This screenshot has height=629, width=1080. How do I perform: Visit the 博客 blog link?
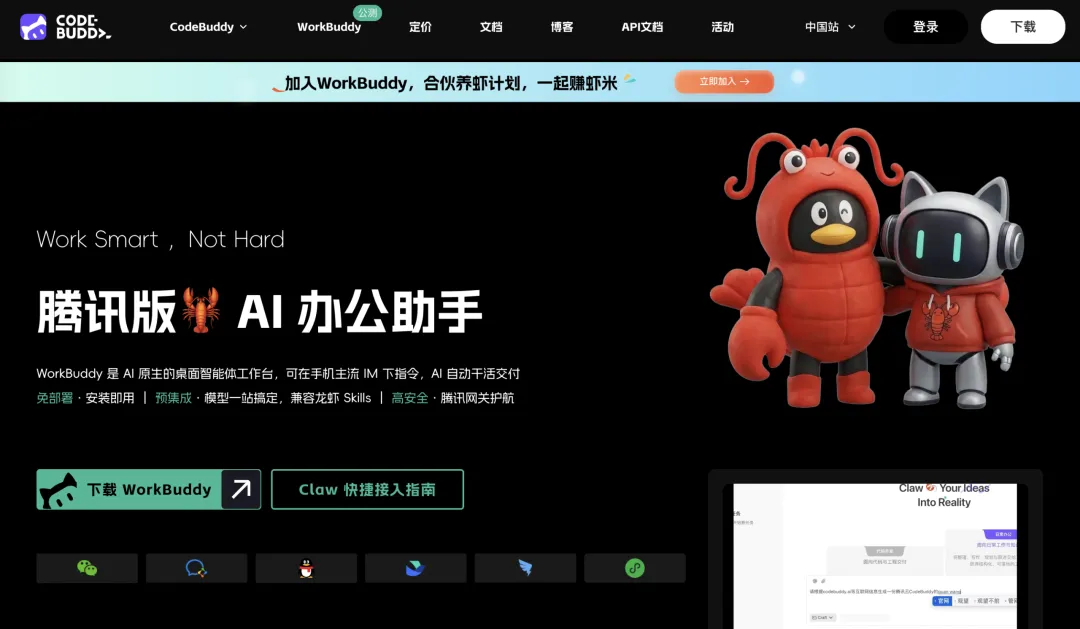click(x=562, y=27)
